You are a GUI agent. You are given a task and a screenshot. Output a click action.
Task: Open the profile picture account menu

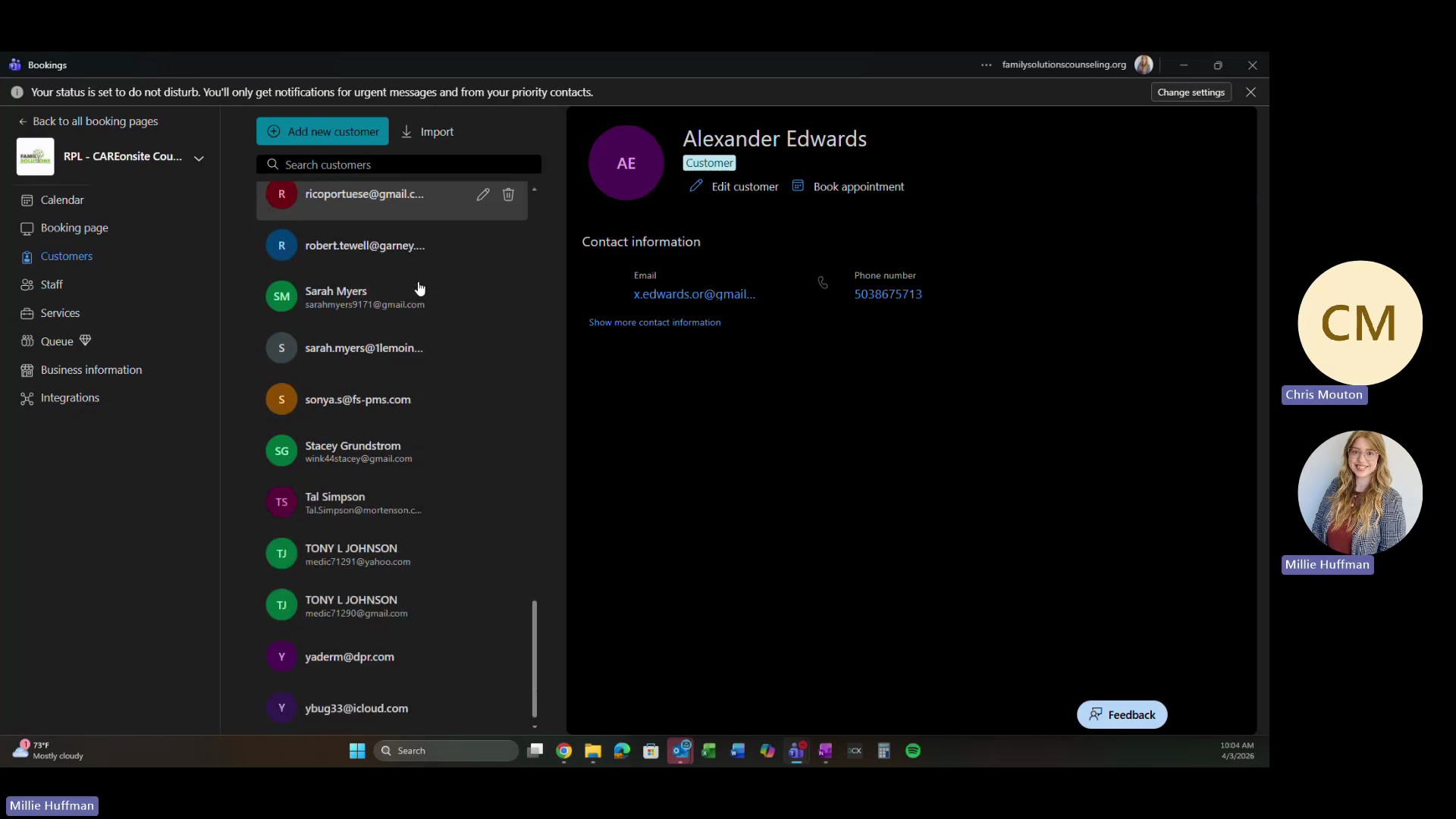[1144, 65]
